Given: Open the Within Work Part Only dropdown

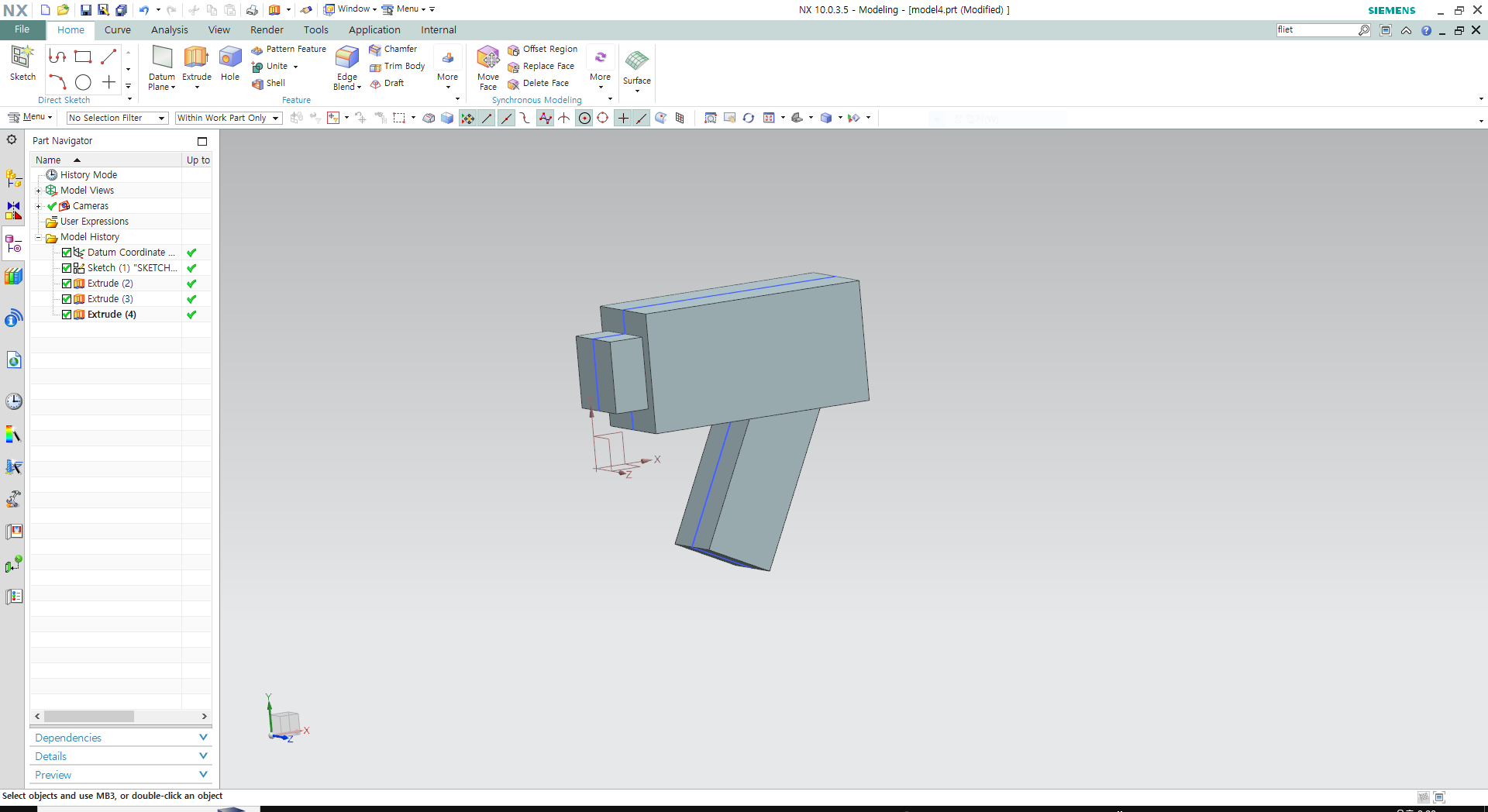Looking at the screenshot, I should coord(228,118).
